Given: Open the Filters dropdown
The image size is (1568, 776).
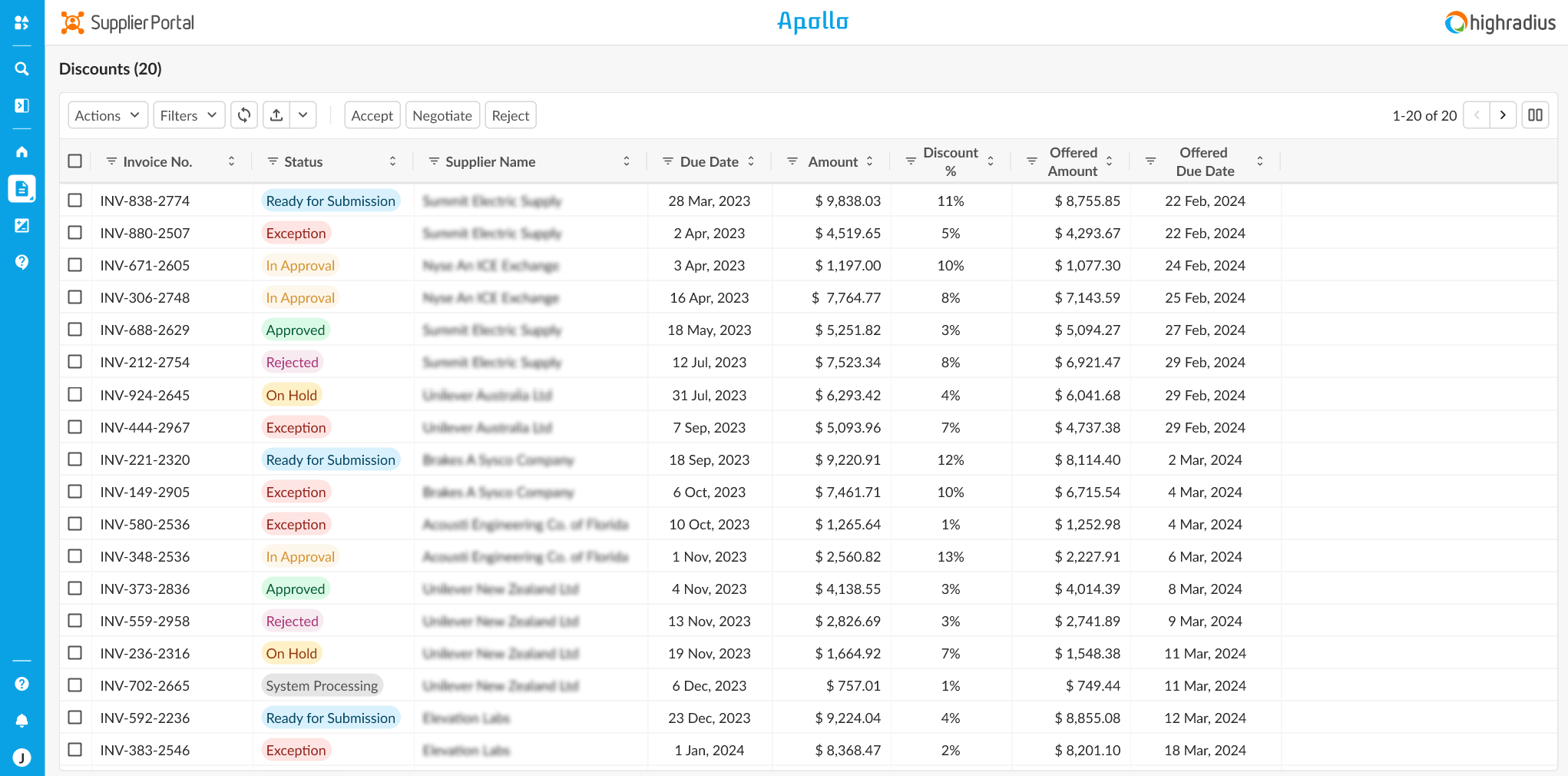Looking at the screenshot, I should [x=189, y=115].
